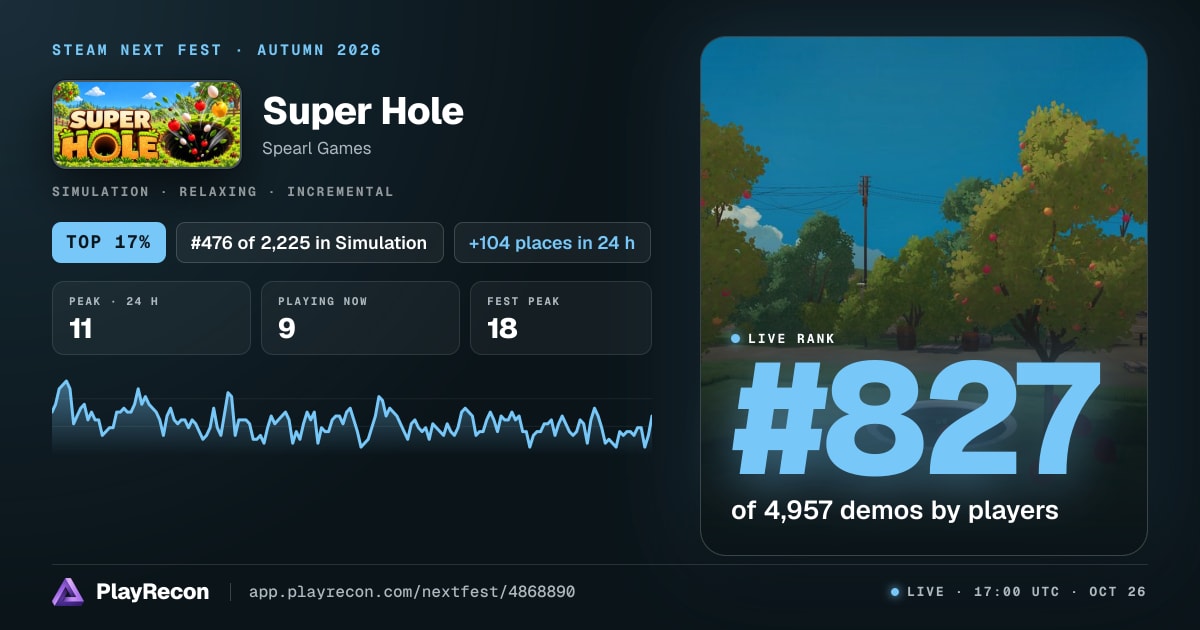Click the #827 rank number

(915, 420)
